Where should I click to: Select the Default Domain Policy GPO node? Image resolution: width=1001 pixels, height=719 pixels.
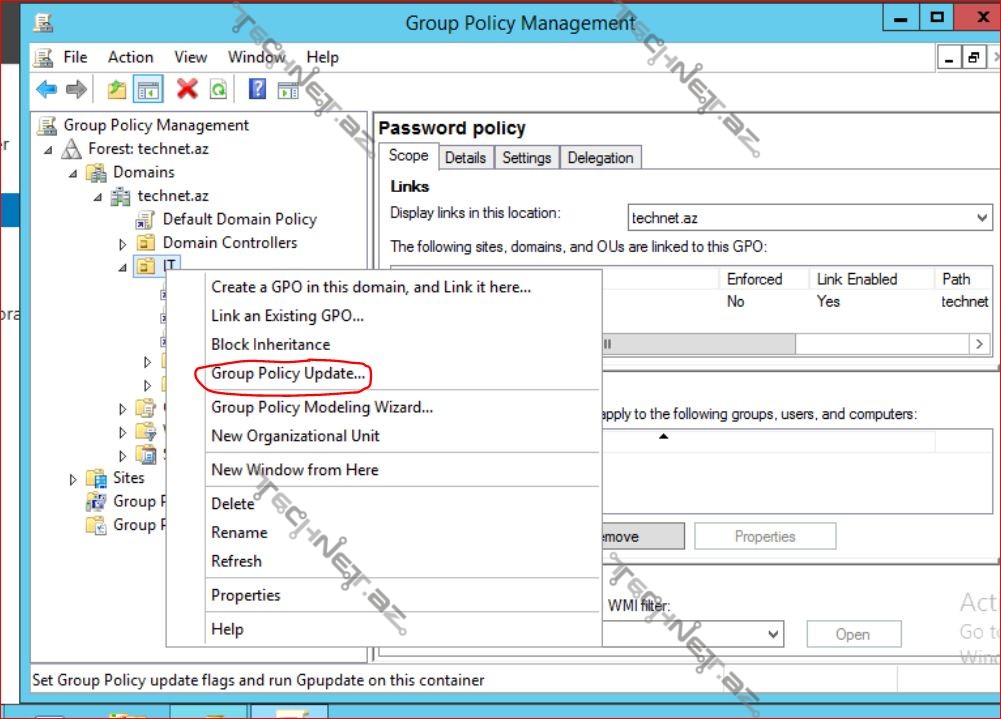pos(239,219)
